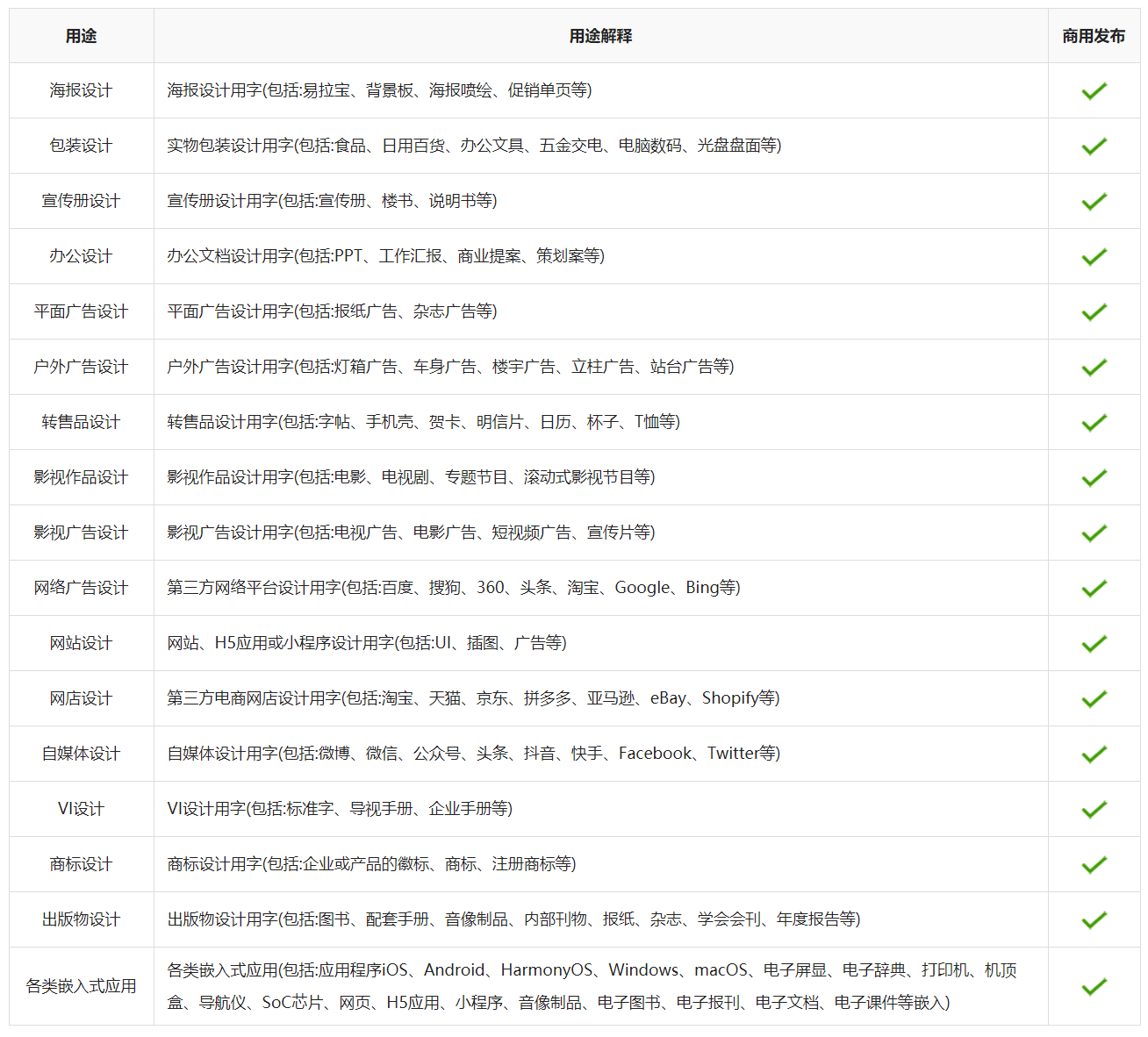The image size is (1148, 1037).
Task: Click the green checkmark in the 网络广告设计 row
Action: 1094,589
